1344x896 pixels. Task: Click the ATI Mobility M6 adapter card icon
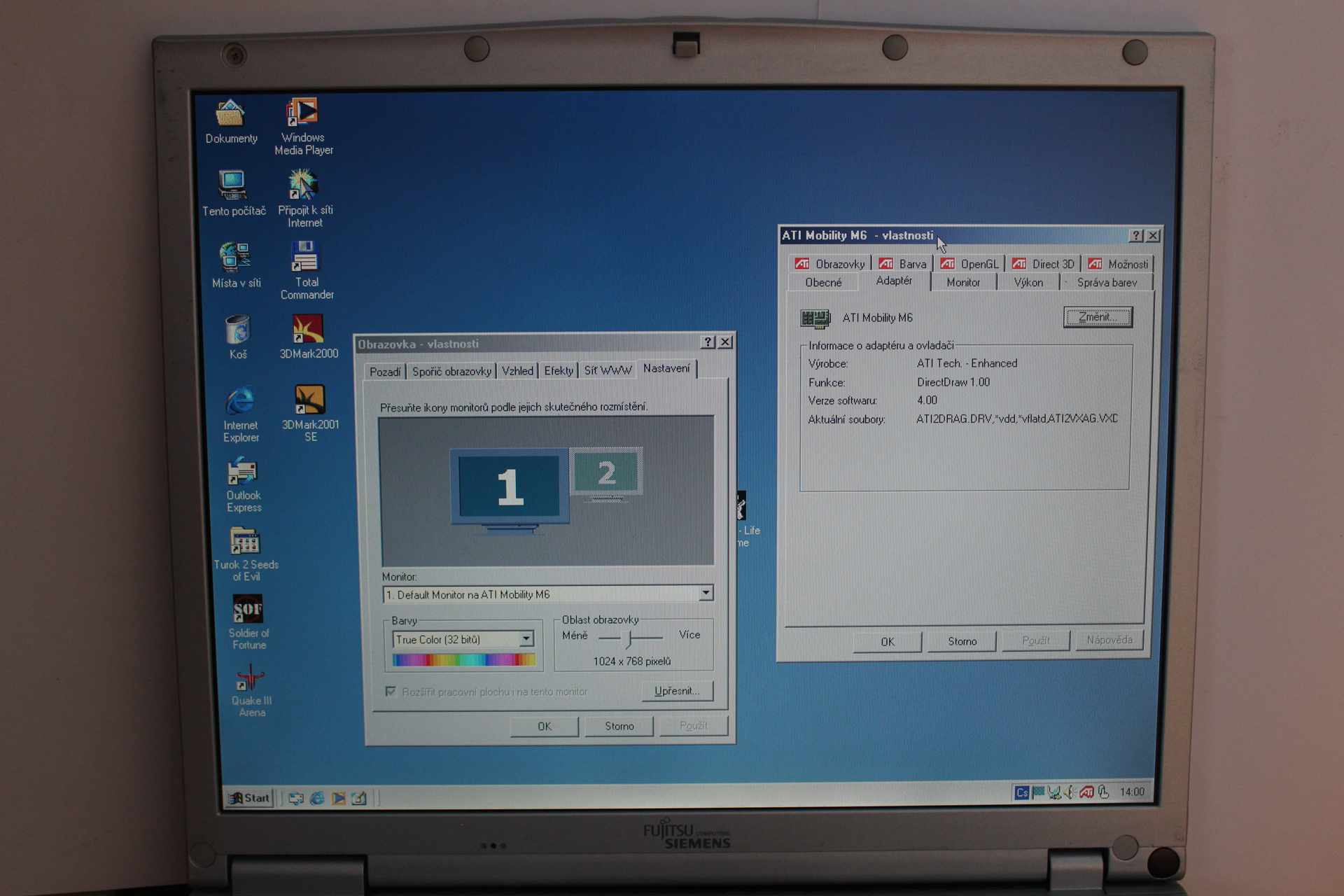pyautogui.click(x=815, y=318)
